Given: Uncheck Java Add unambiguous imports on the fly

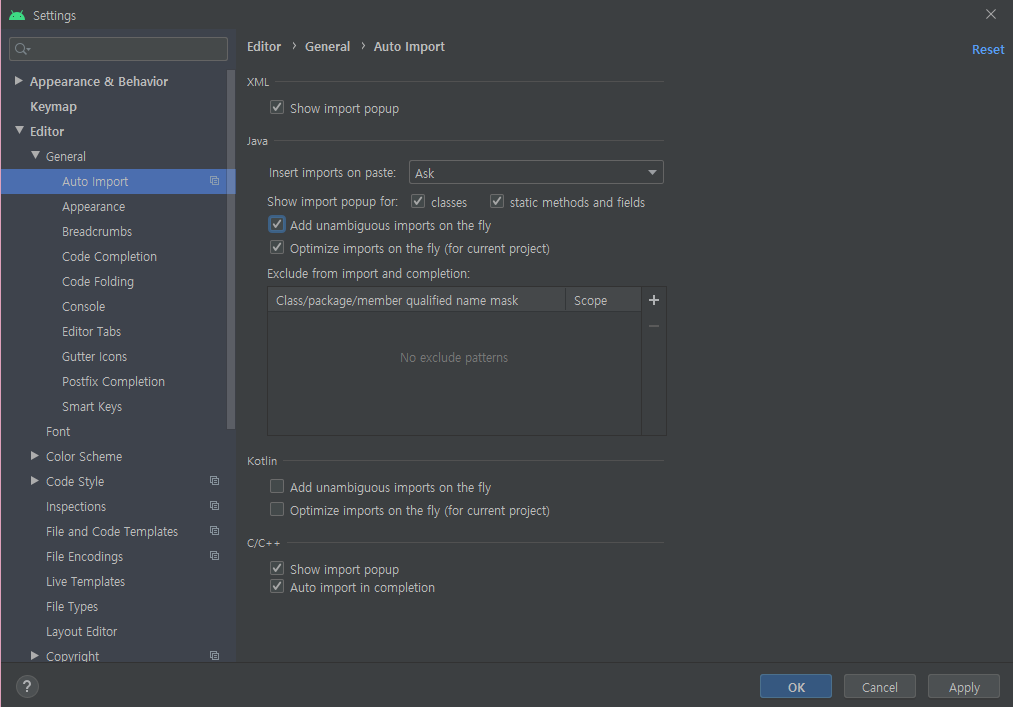Looking at the screenshot, I should (277, 224).
